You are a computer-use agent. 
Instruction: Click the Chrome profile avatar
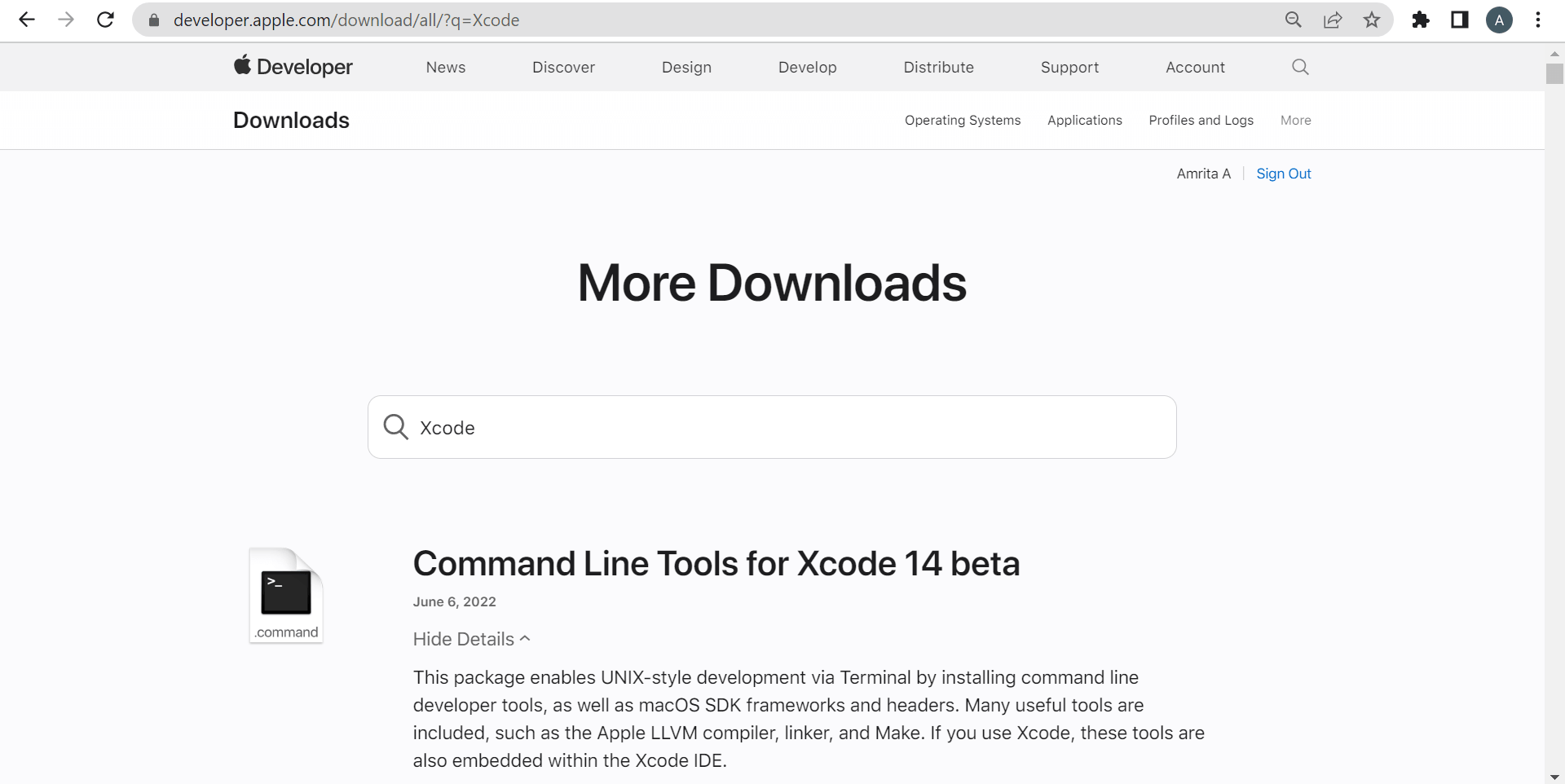pos(1499,20)
